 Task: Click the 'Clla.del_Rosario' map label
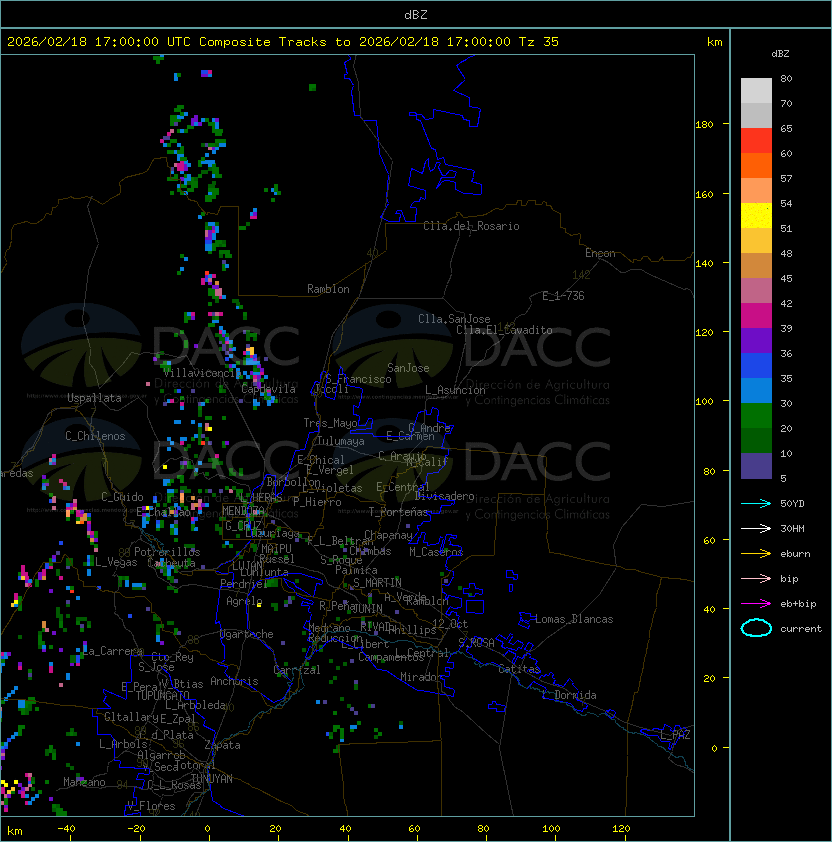click(x=471, y=226)
